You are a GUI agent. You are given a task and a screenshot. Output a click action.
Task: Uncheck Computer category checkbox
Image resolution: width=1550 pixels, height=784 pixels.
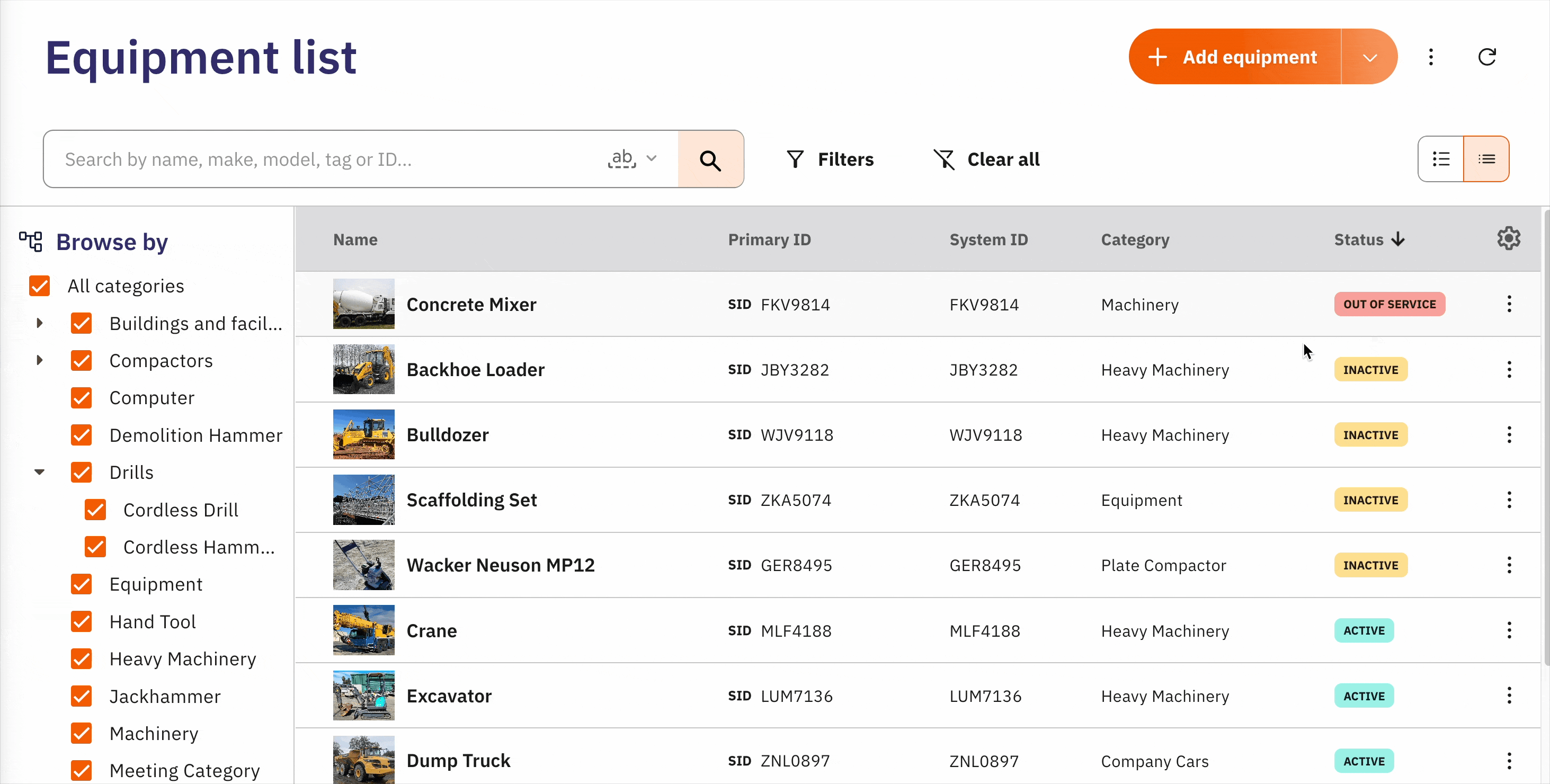[81, 398]
